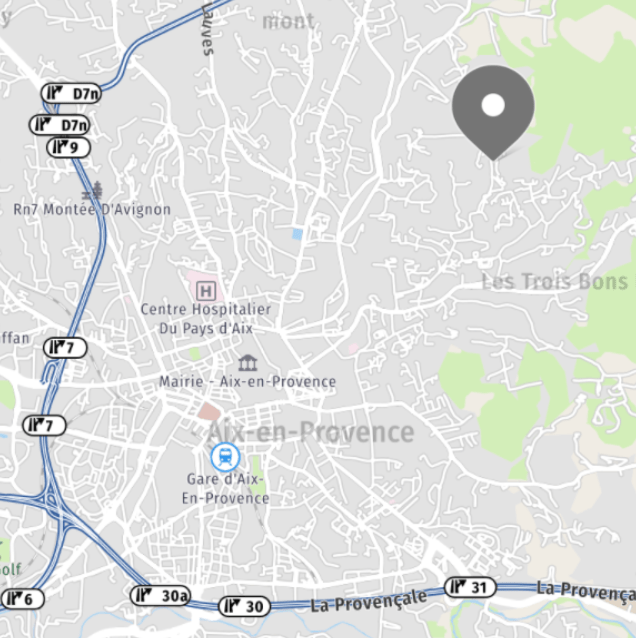Screen dimensions: 636x638
Task: Select the Mairie town hall building icon
Action: [248, 363]
